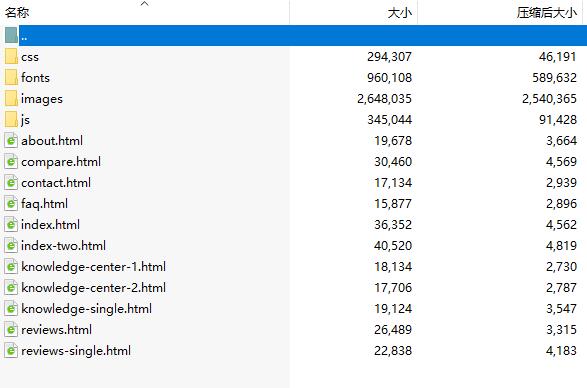Click the compressed size 4,183

pos(561,351)
